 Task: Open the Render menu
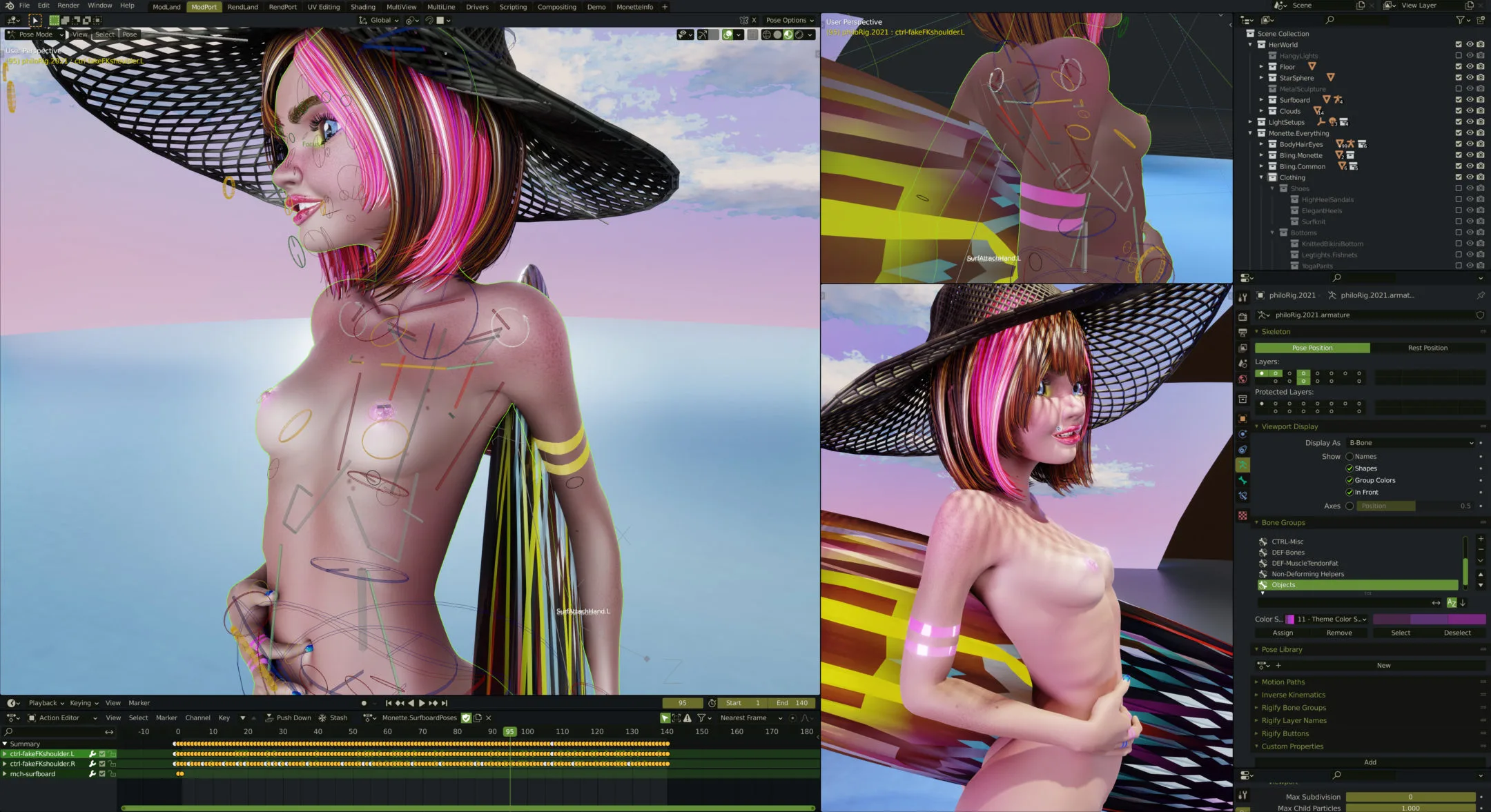pos(68,6)
